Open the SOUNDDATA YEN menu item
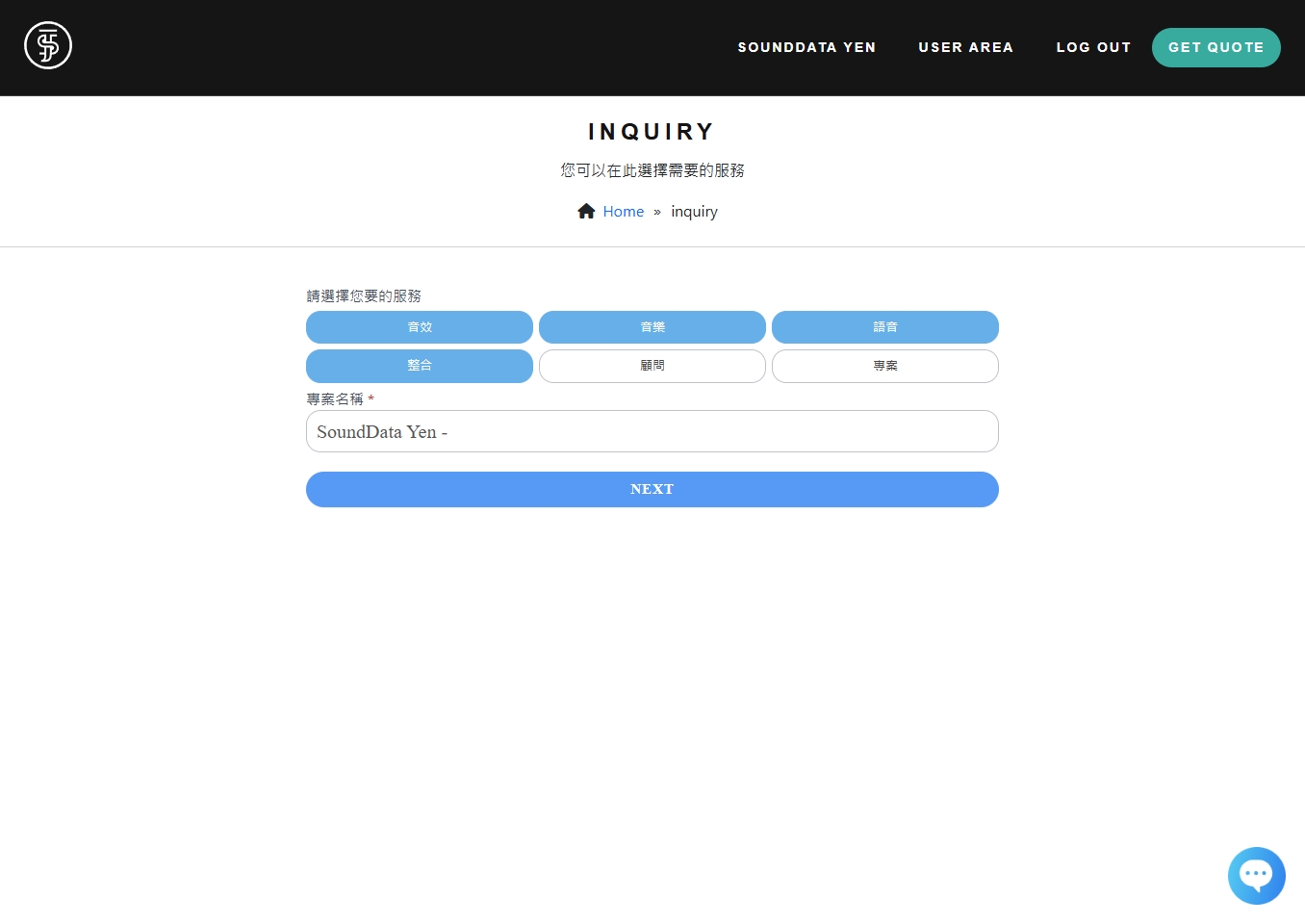Image resolution: width=1305 pixels, height=924 pixels. (806, 47)
